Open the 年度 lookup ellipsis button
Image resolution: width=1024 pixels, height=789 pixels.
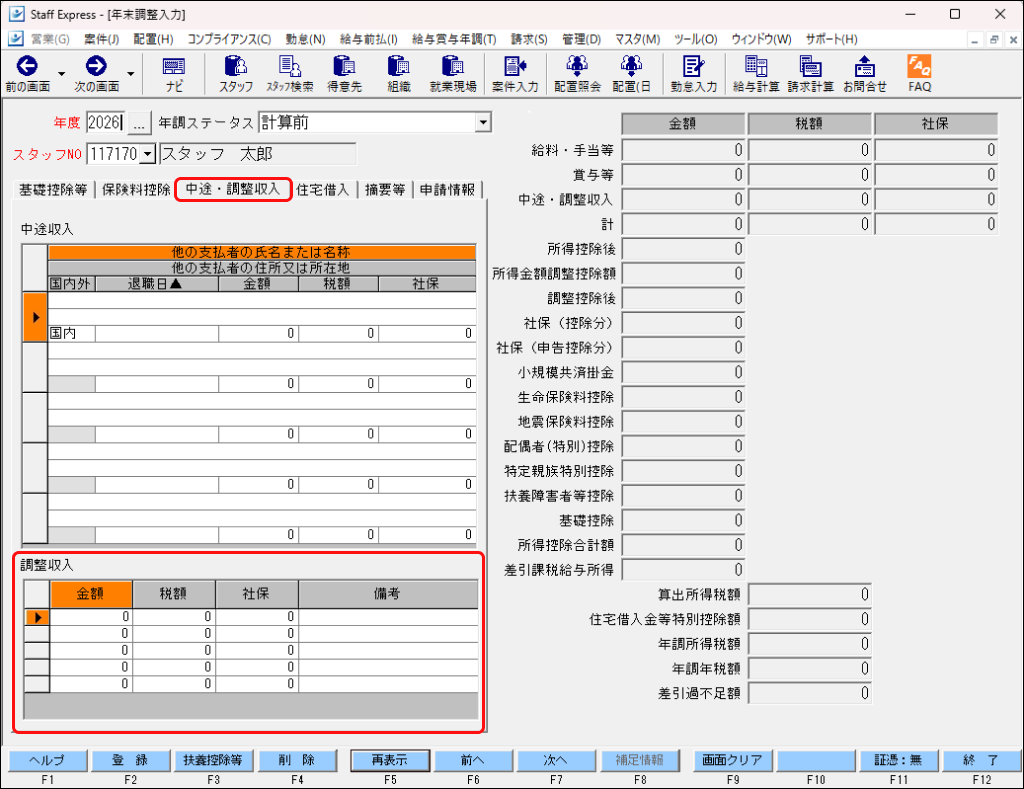(x=138, y=123)
